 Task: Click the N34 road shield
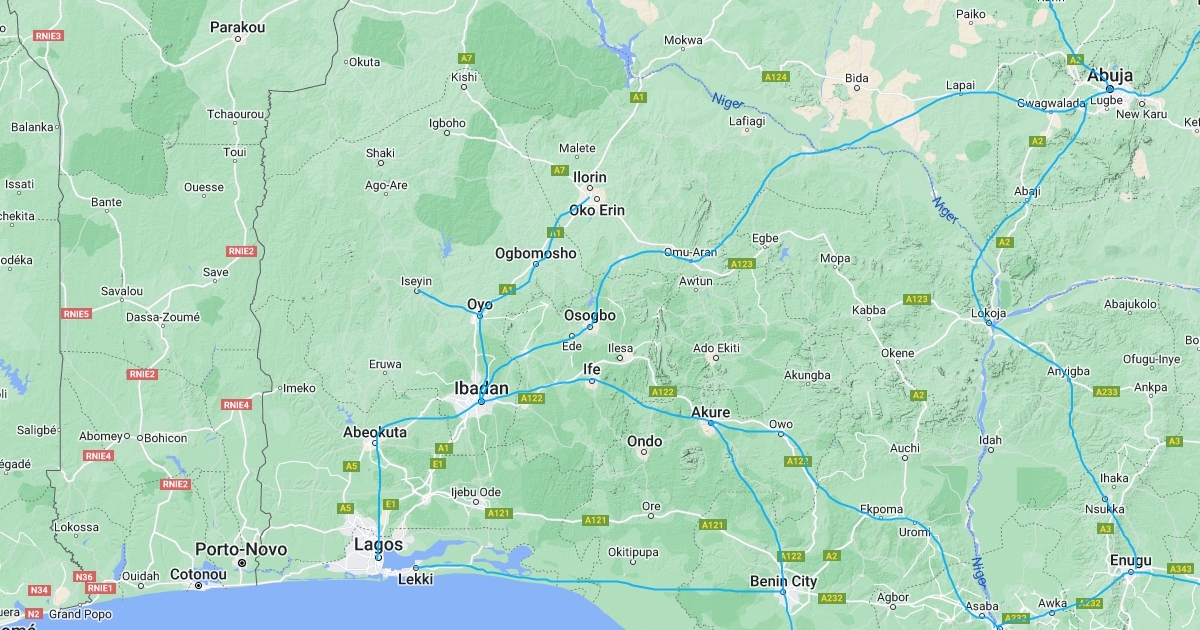click(40, 590)
